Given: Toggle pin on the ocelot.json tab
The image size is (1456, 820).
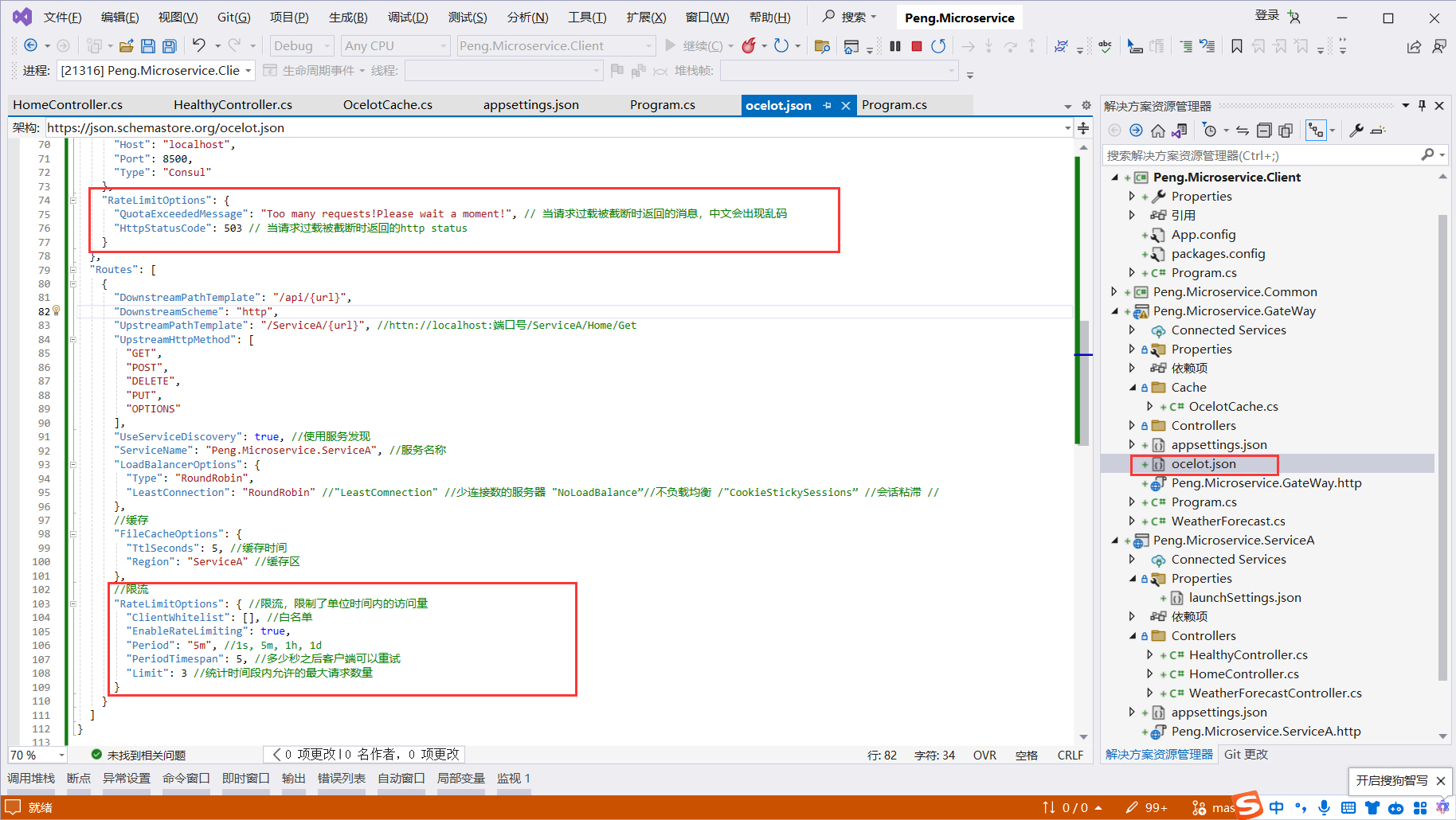Looking at the screenshot, I should coord(828,105).
